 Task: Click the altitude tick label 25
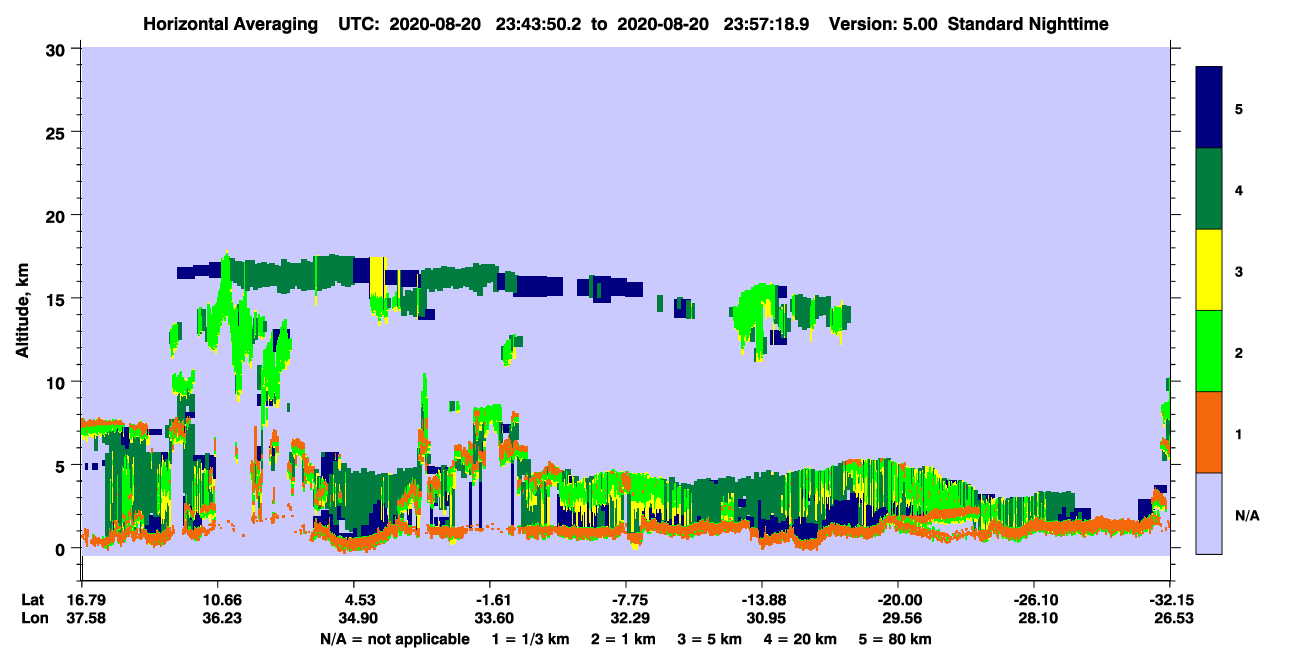[x=58, y=132]
